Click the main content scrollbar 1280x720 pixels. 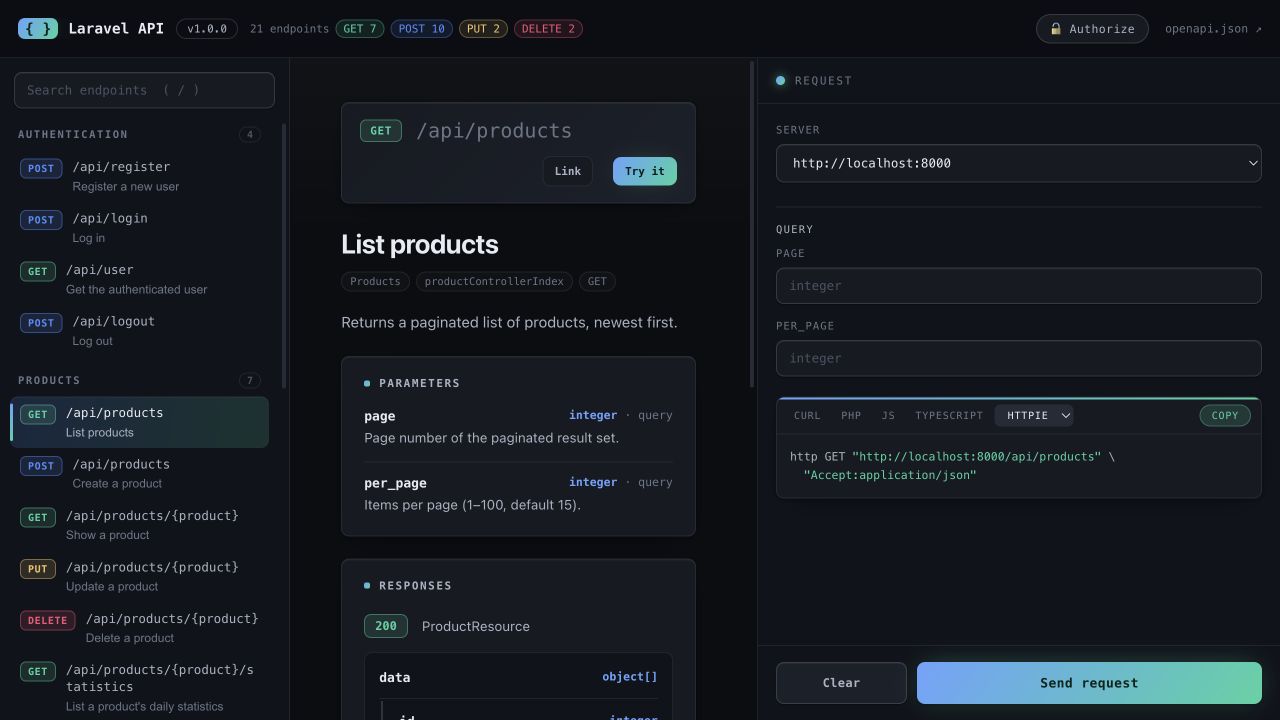point(753,224)
